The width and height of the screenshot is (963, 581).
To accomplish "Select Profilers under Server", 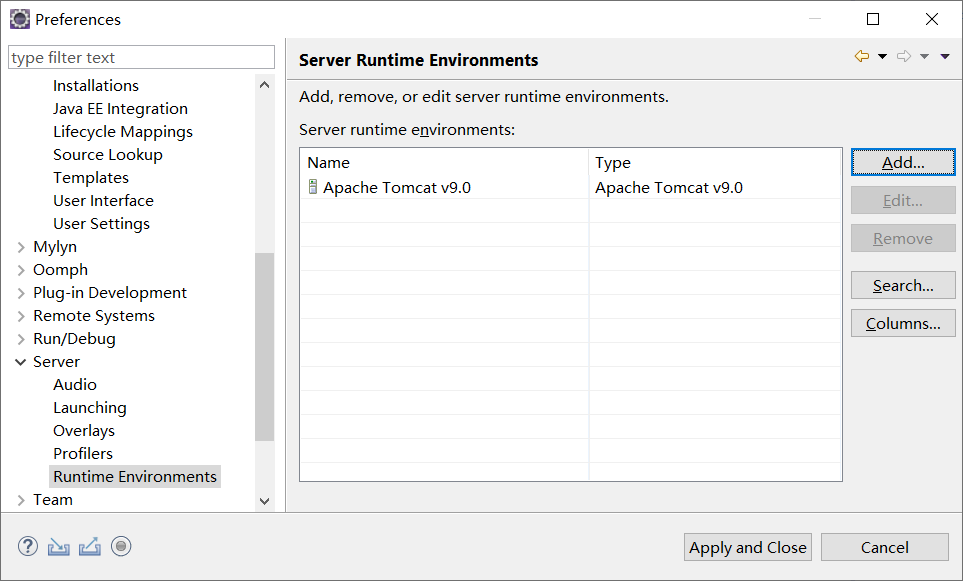I will click(83, 454).
